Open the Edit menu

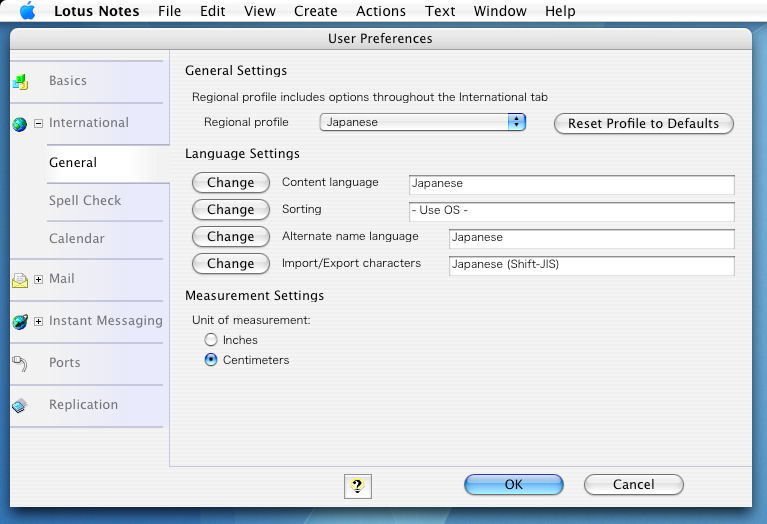(x=212, y=11)
